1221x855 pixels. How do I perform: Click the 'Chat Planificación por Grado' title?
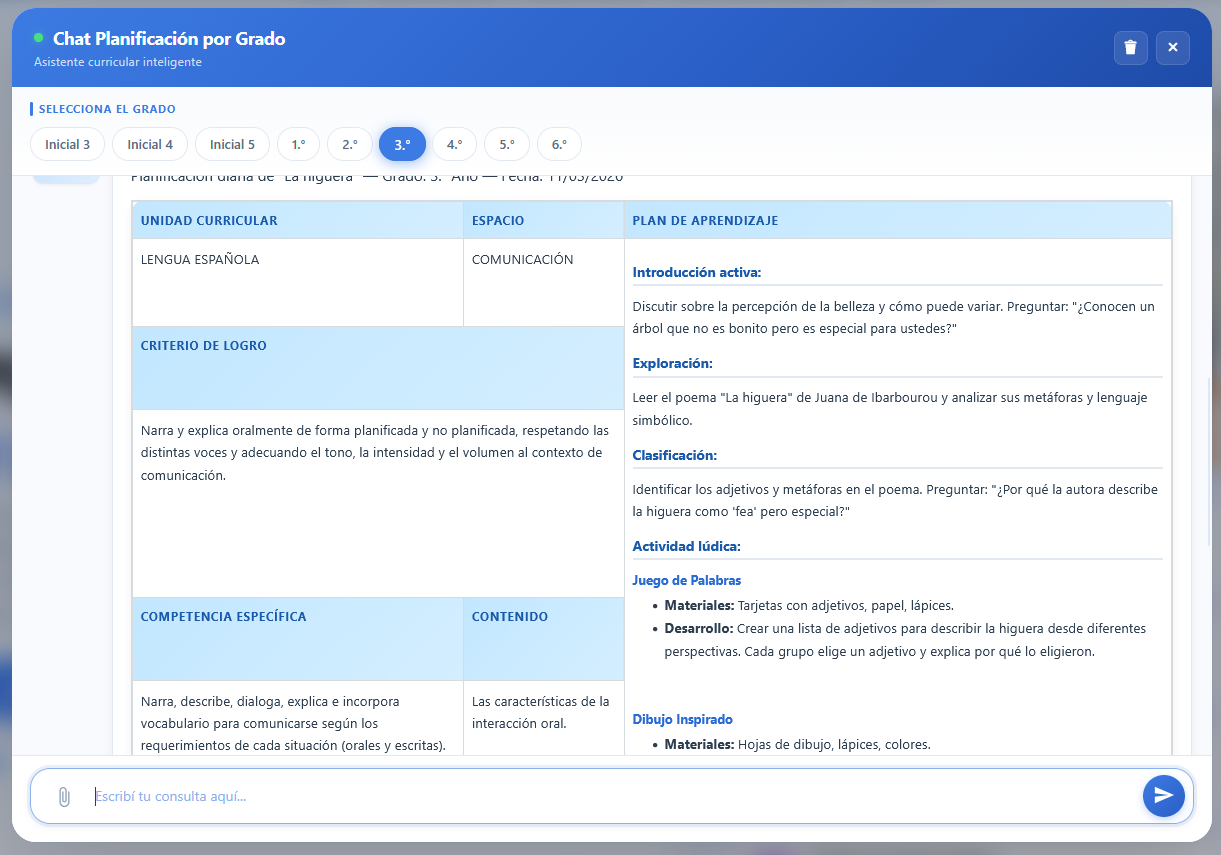pyautogui.click(x=169, y=39)
